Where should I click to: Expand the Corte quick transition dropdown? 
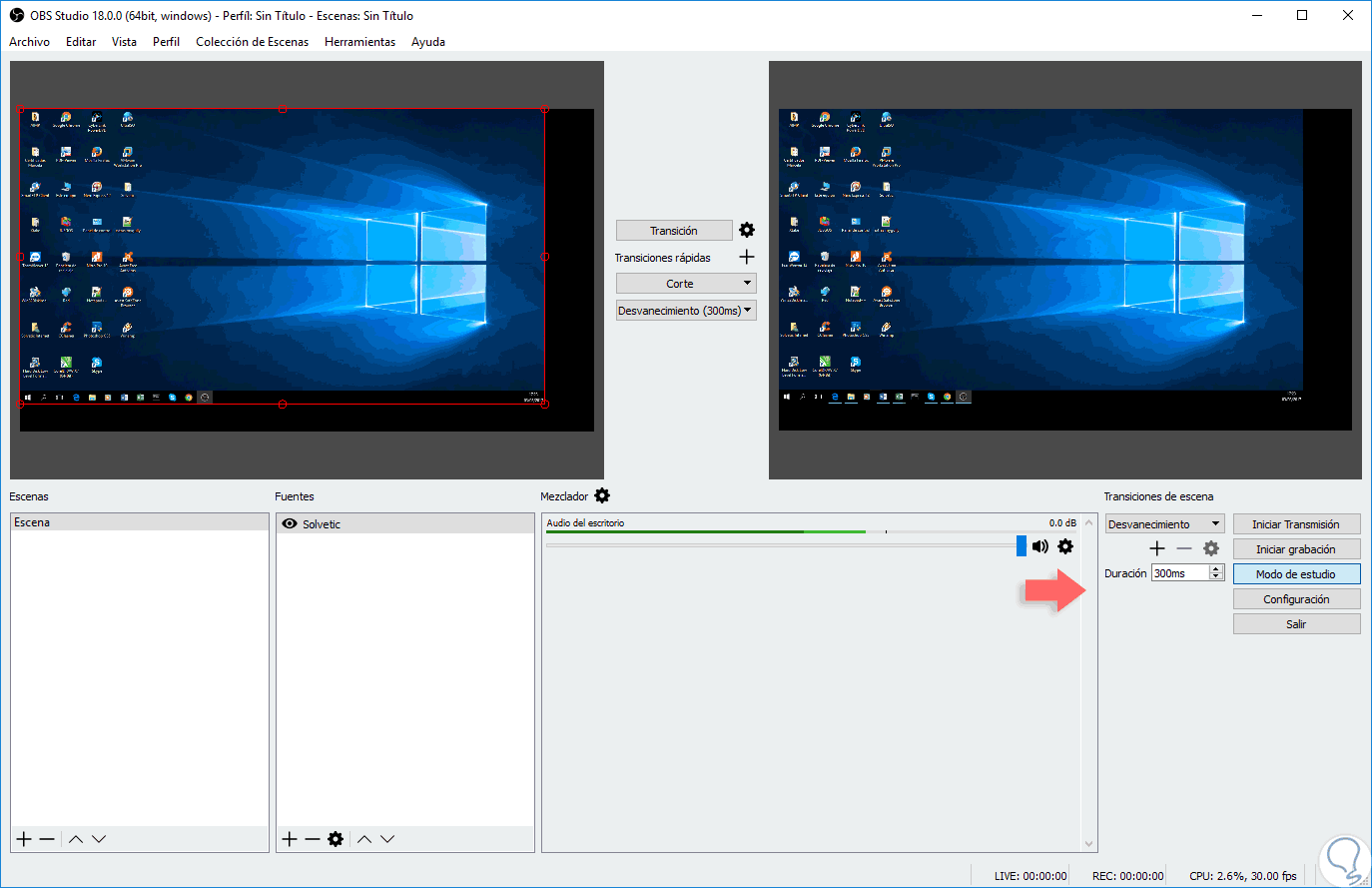(x=747, y=284)
